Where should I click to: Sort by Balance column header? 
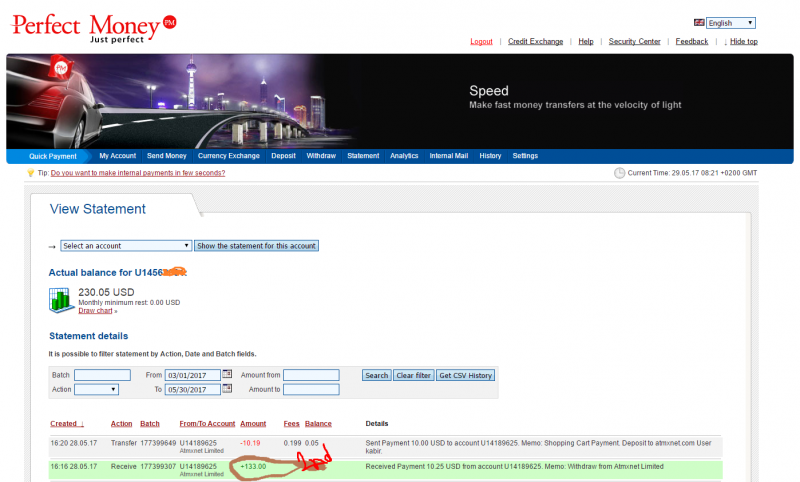pyautogui.click(x=318, y=423)
